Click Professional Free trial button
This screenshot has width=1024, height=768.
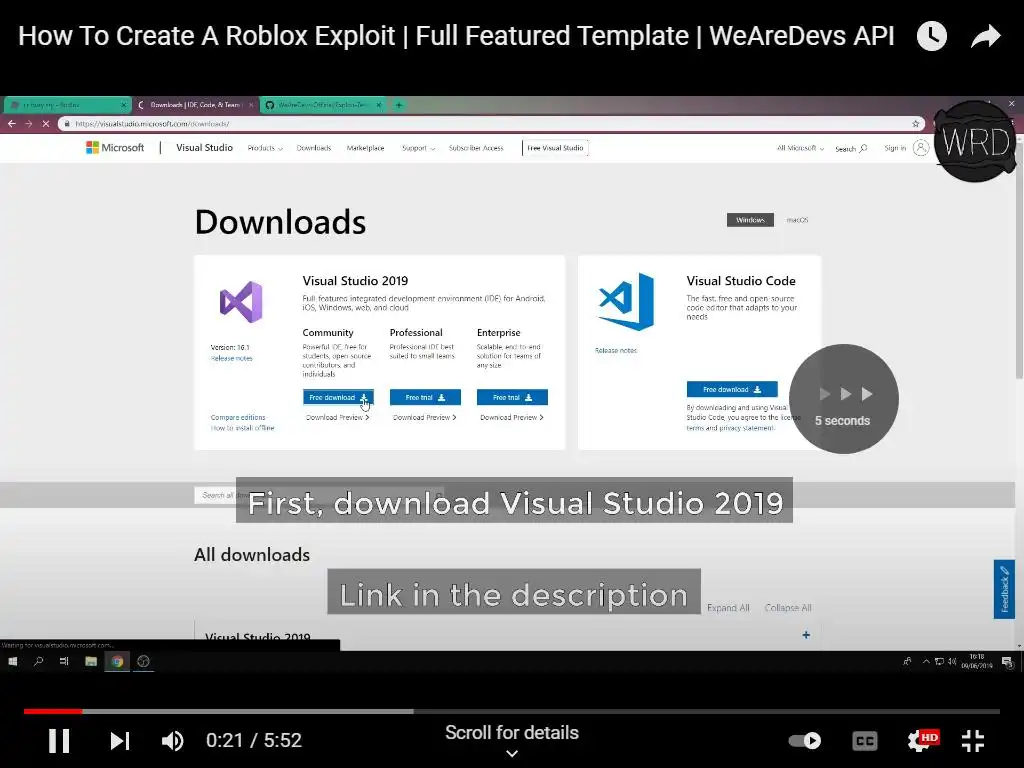click(425, 397)
